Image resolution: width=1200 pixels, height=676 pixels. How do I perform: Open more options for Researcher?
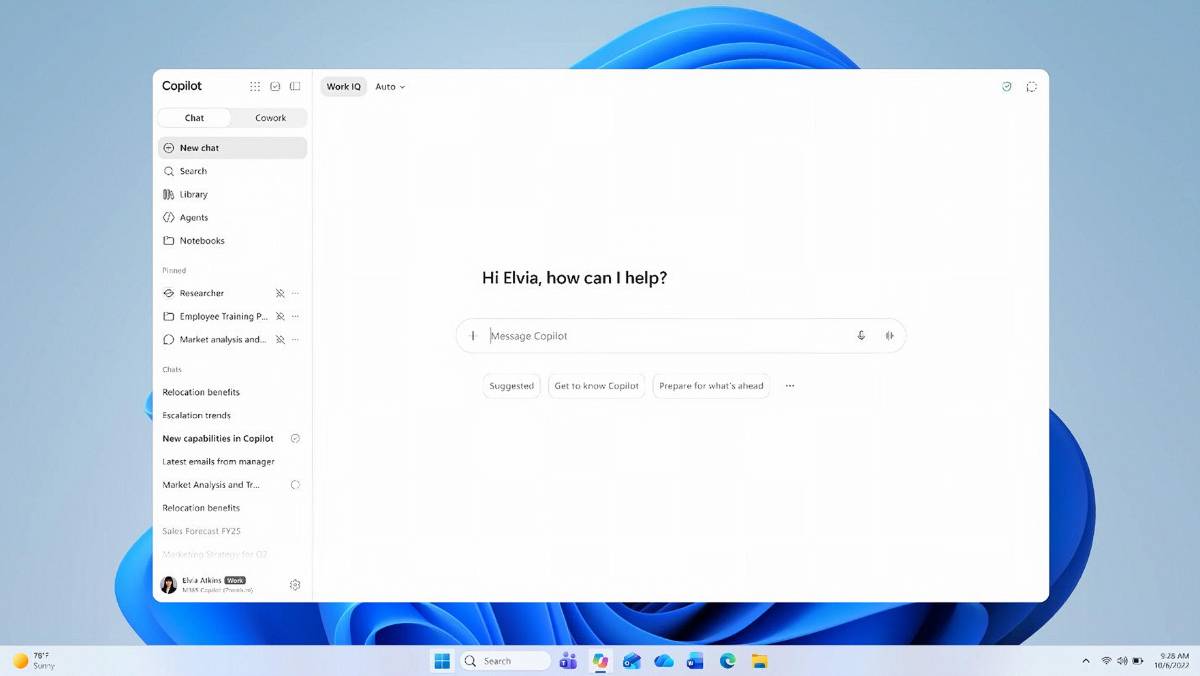point(295,293)
